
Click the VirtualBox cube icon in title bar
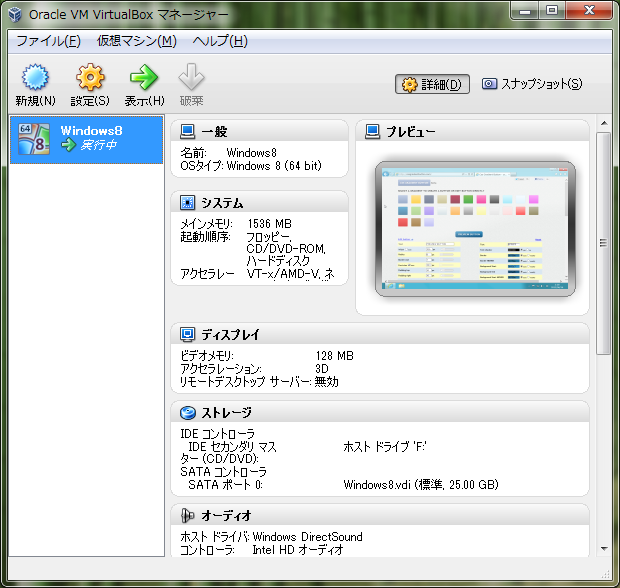pyautogui.click(x=15, y=15)
